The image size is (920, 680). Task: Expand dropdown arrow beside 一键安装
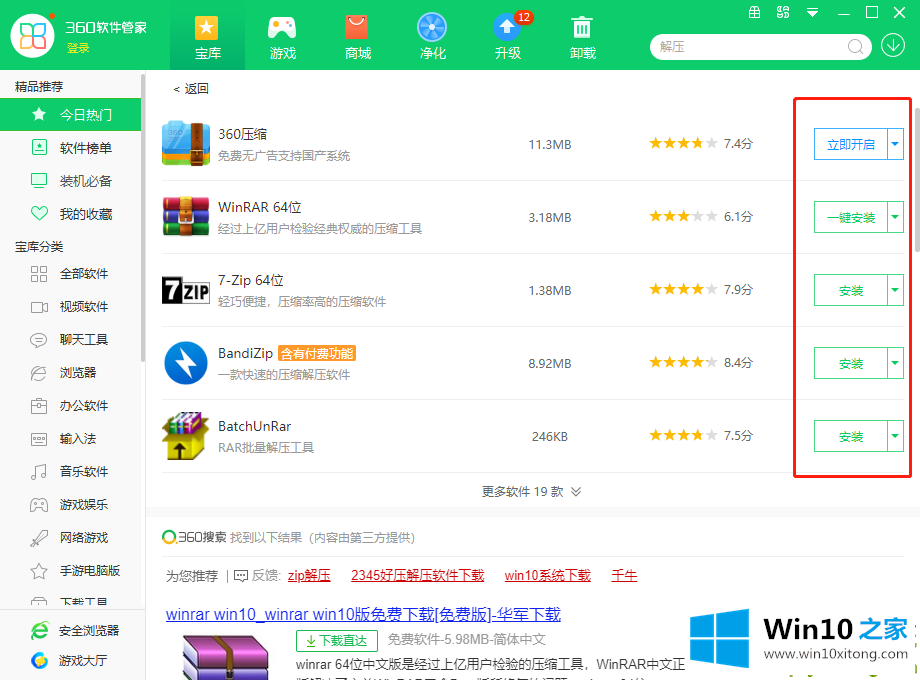(895, 217)
